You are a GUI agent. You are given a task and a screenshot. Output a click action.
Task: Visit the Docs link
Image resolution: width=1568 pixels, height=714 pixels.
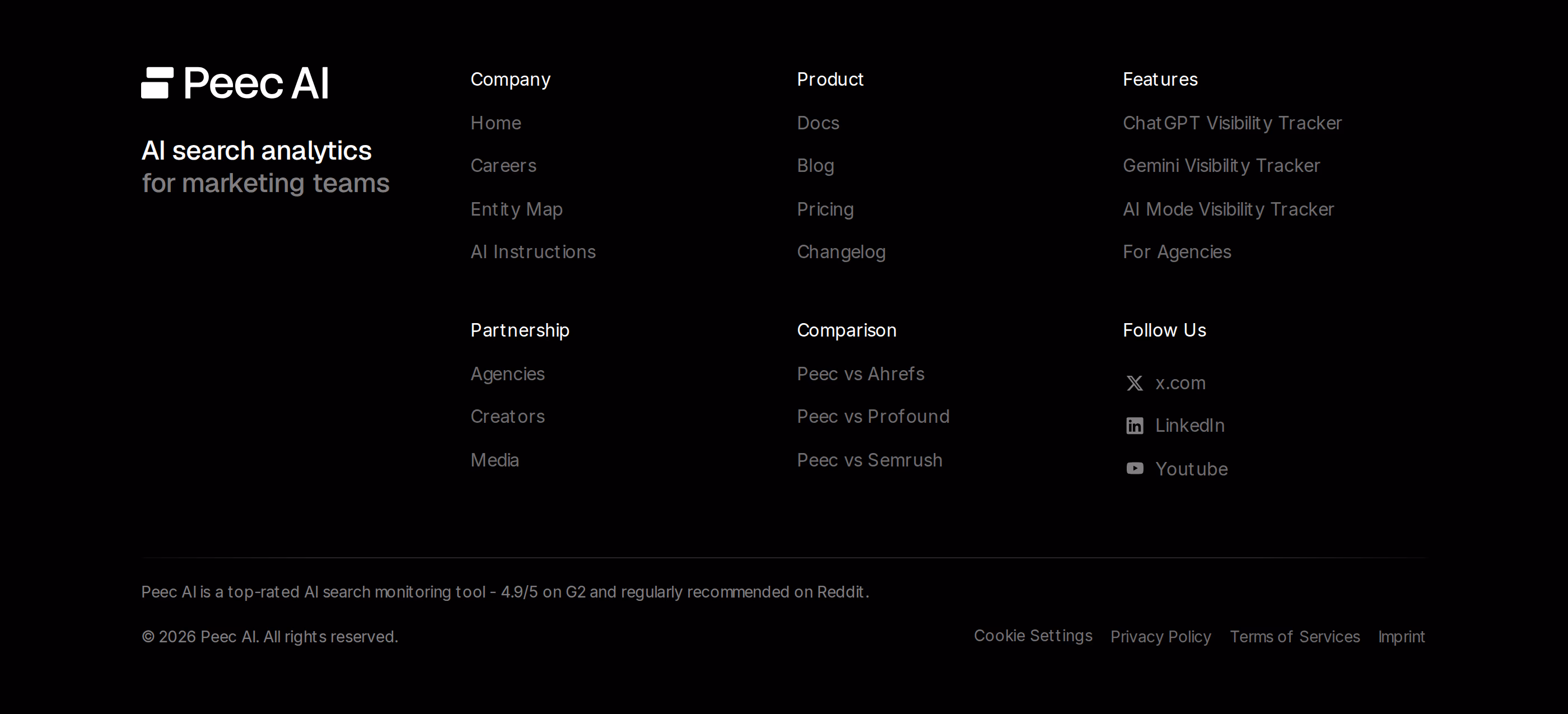point(818,123)
